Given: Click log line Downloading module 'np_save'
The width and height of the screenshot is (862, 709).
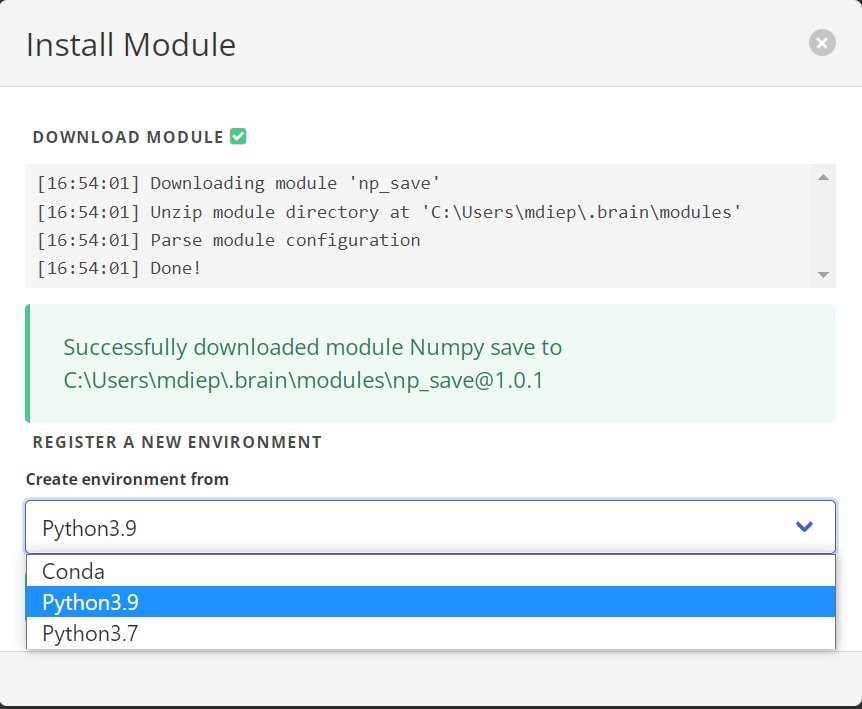Looking at the screenshot, I should 238,183.
